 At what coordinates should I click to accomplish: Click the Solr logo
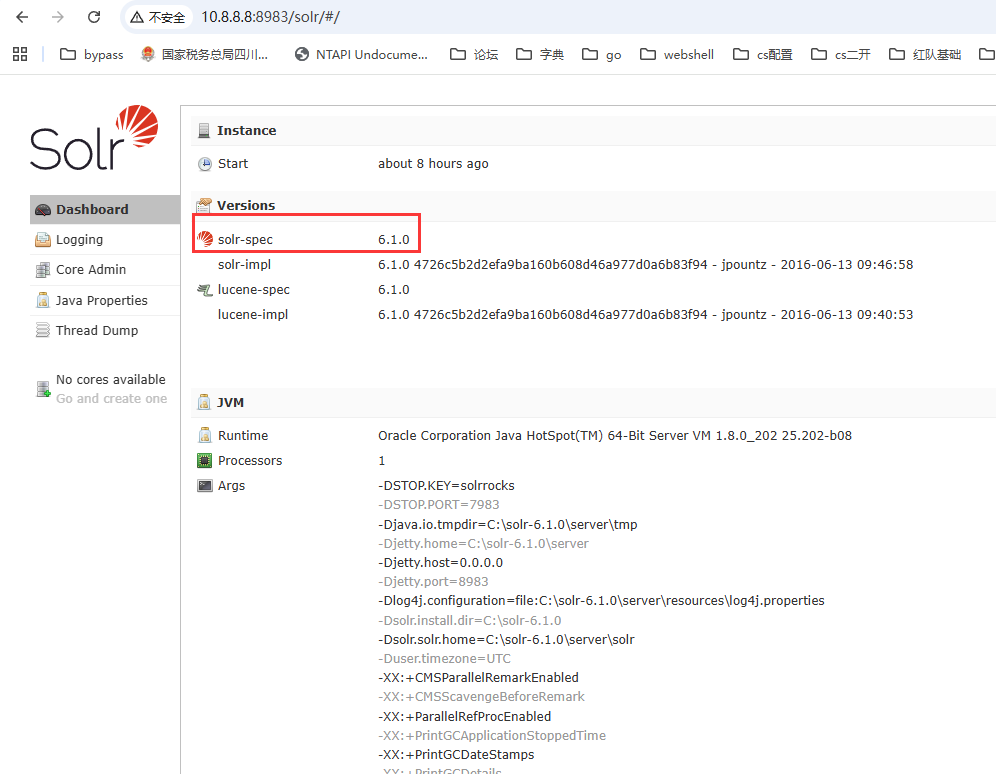tap(94, 138)
